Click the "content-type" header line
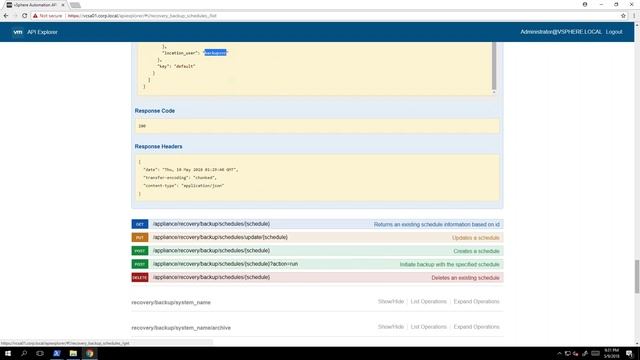Viewport: 640px width, 360px height. tap(184, 185)
